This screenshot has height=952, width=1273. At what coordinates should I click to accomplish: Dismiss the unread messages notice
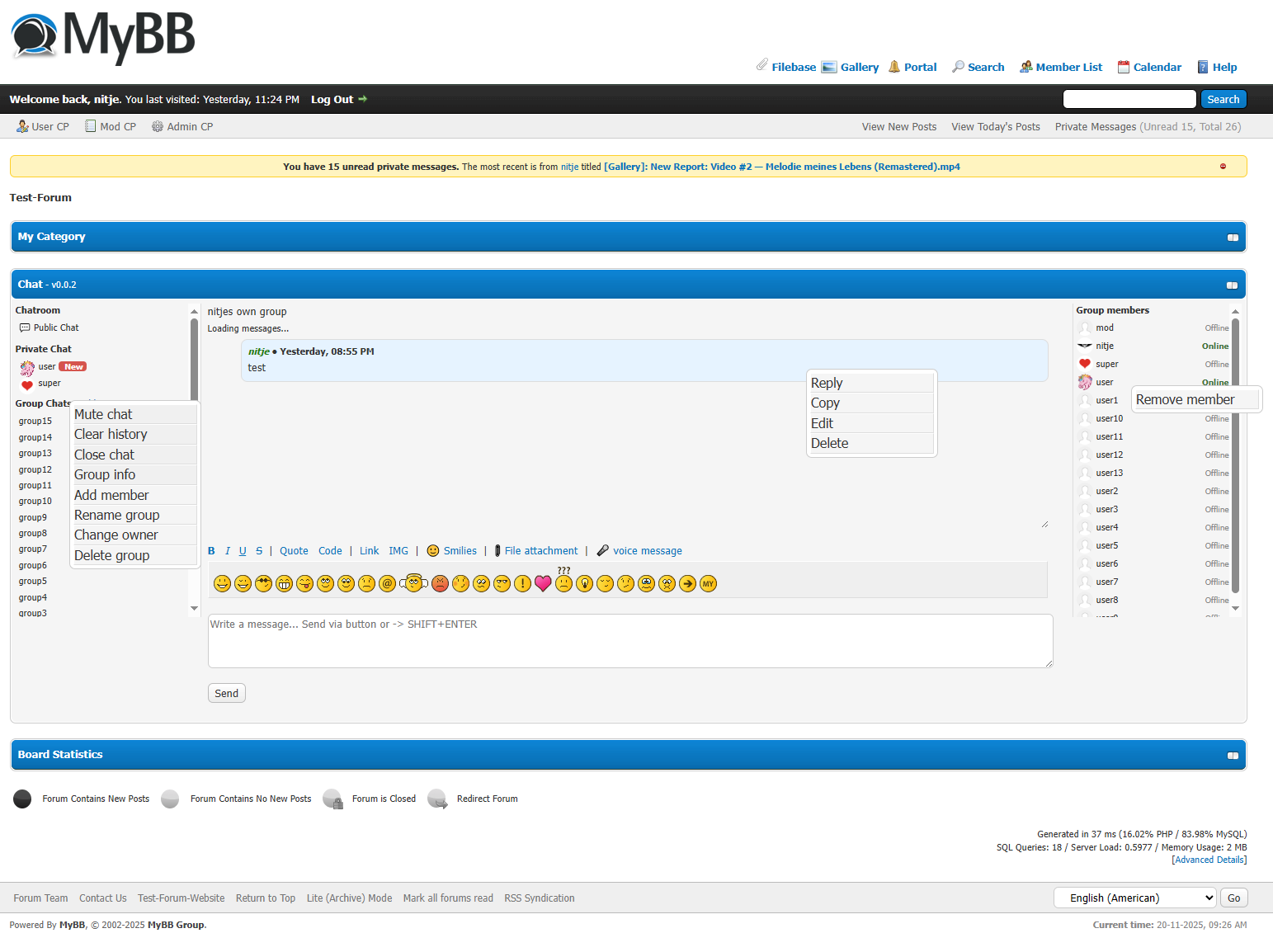coord(1223,167)
